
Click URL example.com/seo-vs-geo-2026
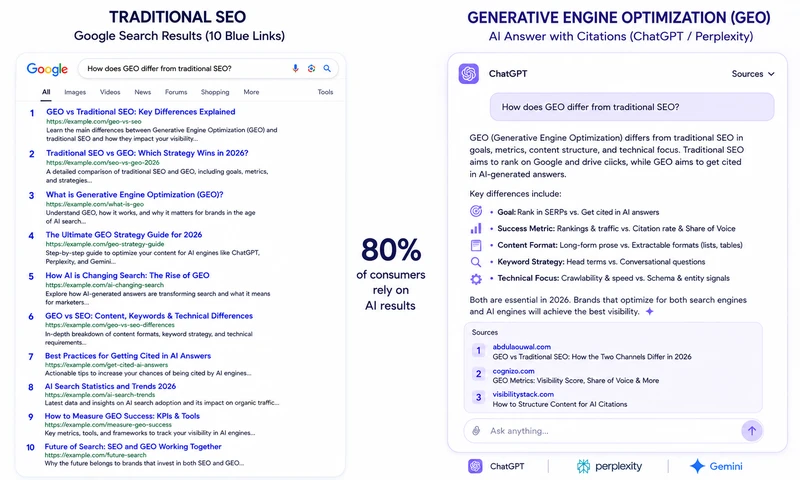tap(103, 163)
